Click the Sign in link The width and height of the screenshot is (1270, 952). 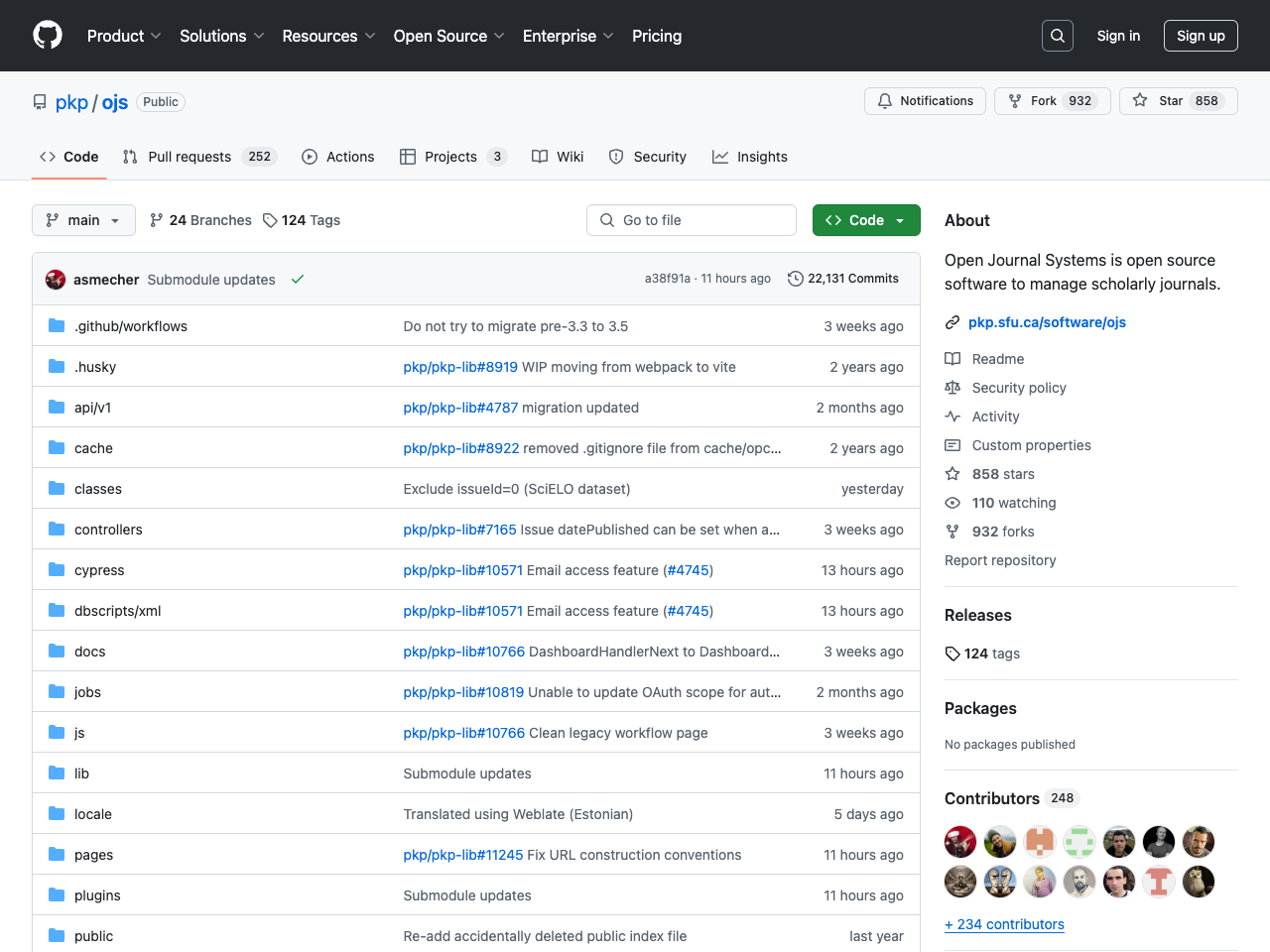tap(1118, 36)
